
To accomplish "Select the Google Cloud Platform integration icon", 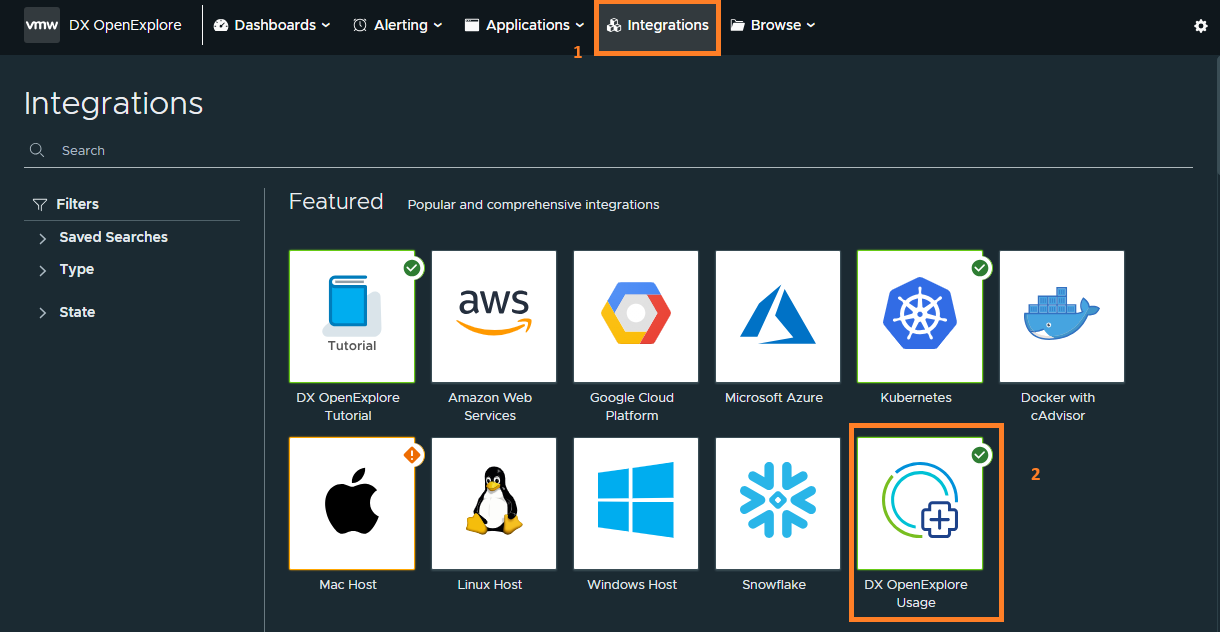I will [636, 316].
